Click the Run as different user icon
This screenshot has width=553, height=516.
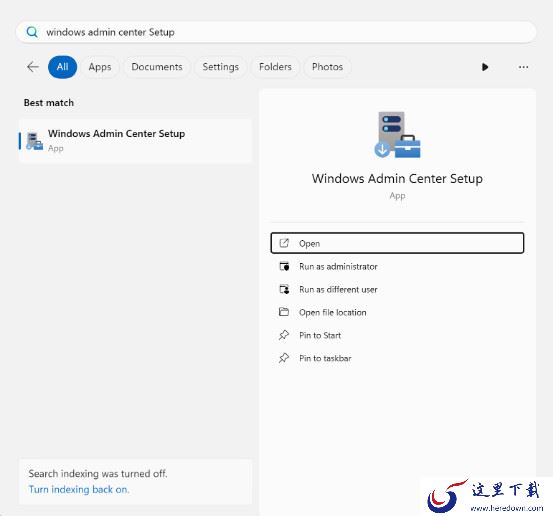pos(284,289)
